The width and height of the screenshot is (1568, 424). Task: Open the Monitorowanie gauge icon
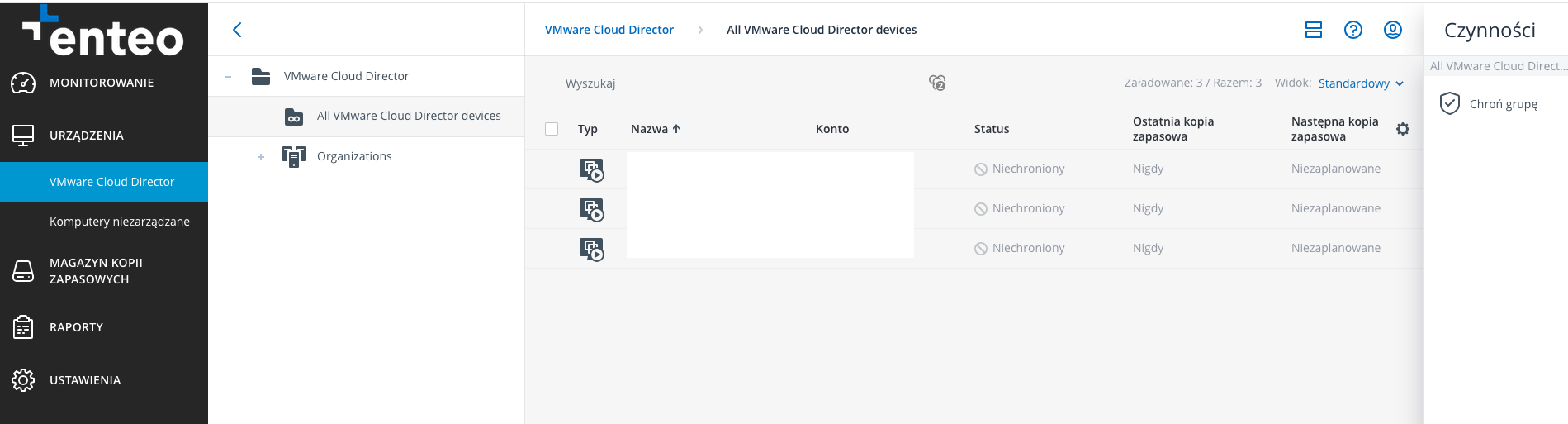pos(23,83)
